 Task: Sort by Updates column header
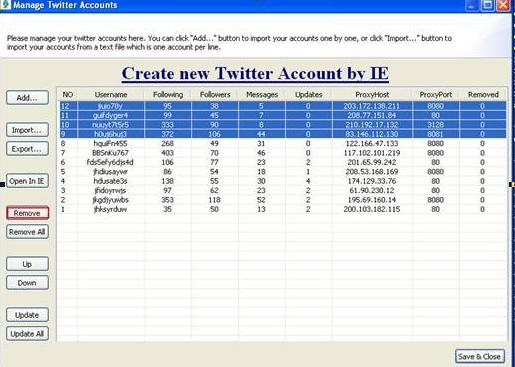(309, 95)
